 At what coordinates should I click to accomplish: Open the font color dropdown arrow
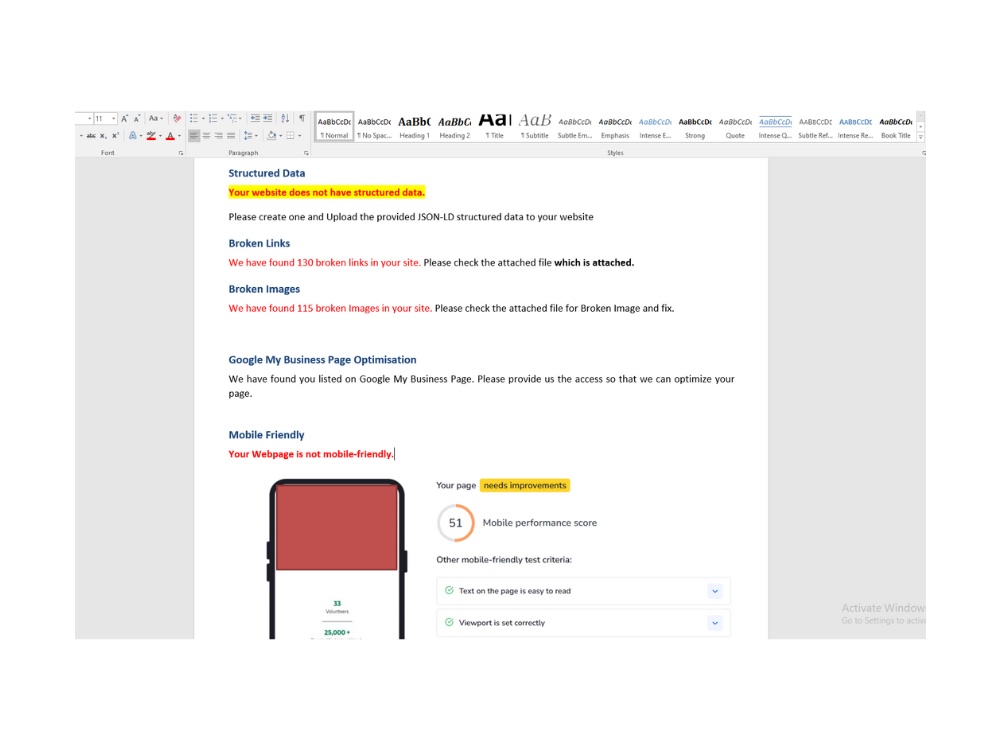click(179, 136)
